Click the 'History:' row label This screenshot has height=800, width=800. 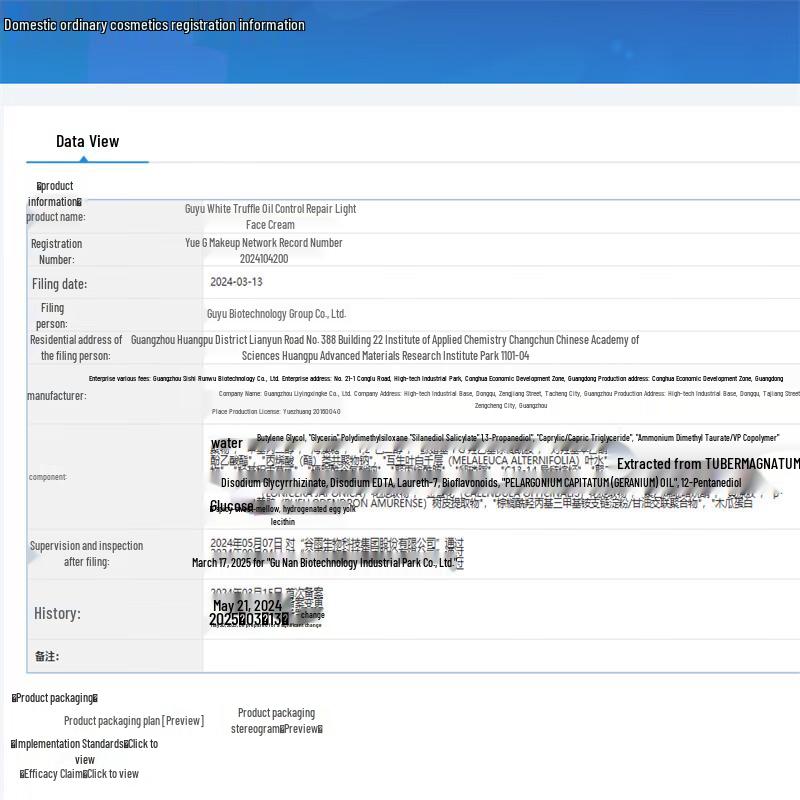click(56, 613)
